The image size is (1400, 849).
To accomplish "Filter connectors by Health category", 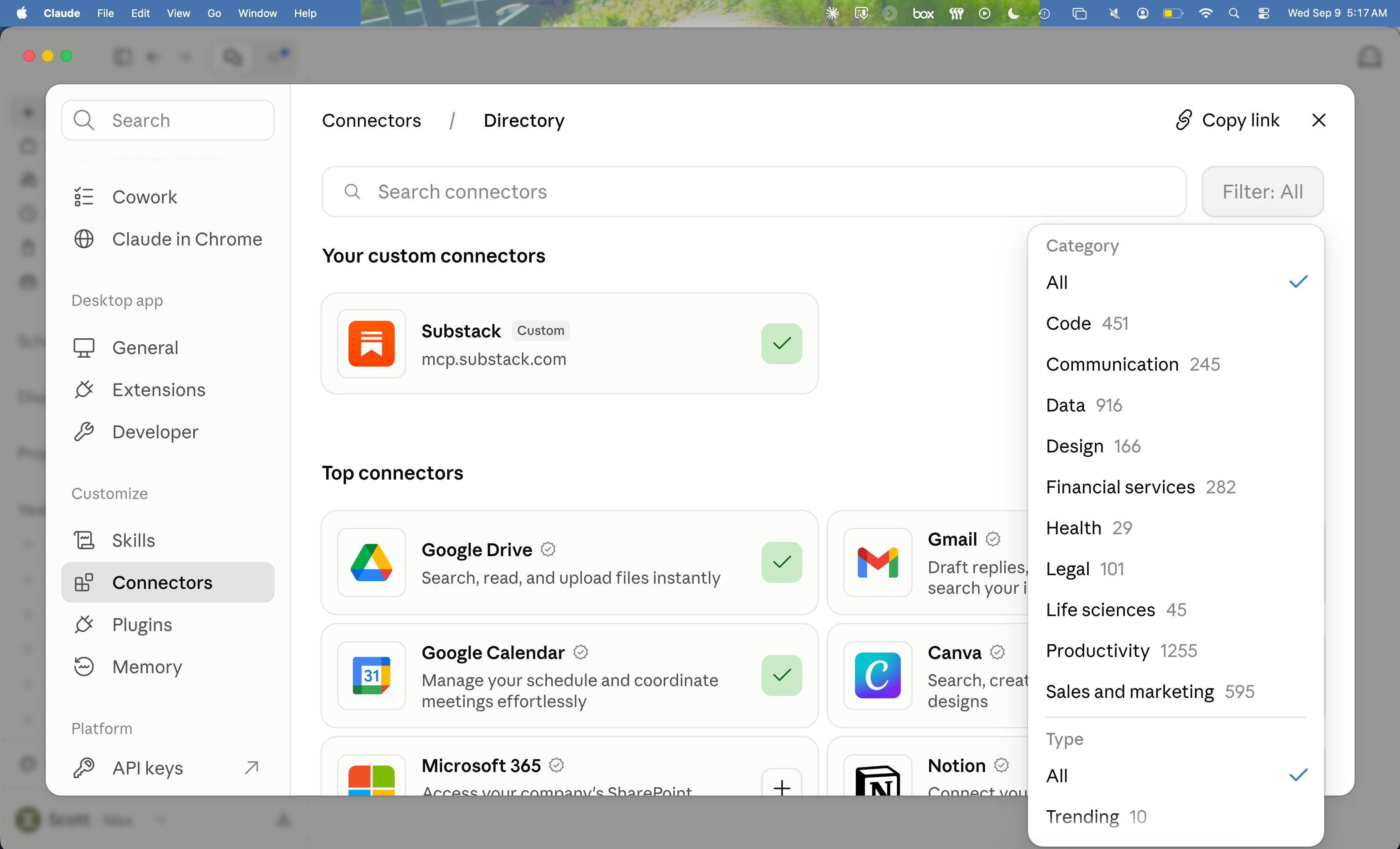I will pyautogui.click(x=1176, y=527).
